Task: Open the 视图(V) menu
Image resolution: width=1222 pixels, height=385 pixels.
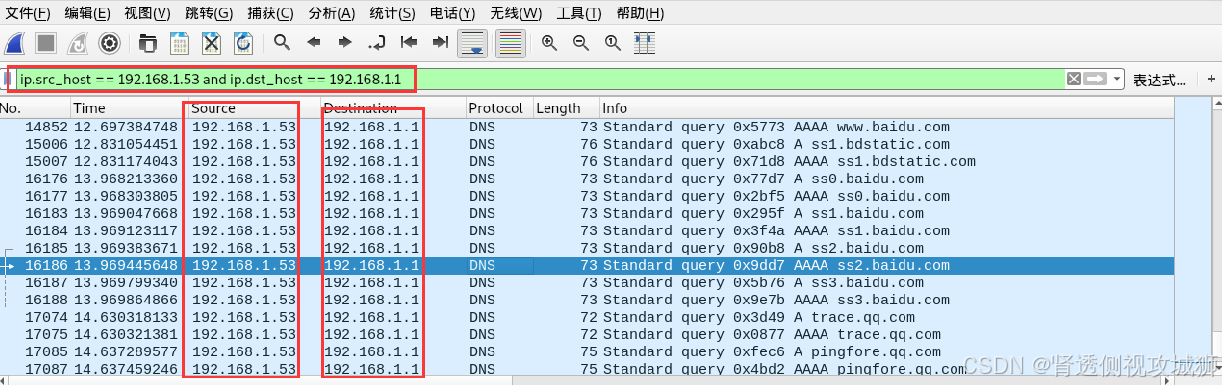Action: tap(148, 13)
